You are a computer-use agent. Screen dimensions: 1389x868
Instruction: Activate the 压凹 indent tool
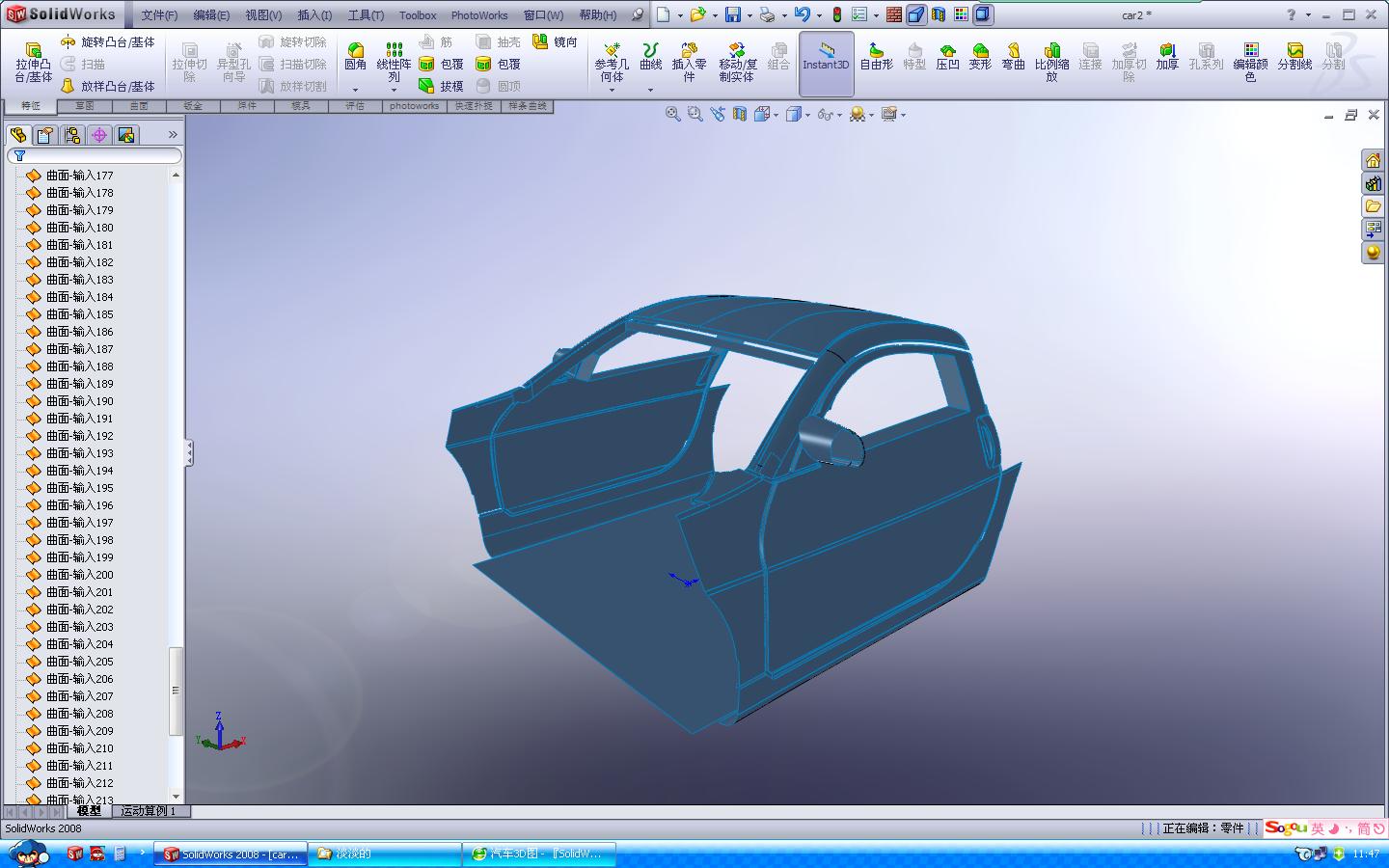(947, 56)
